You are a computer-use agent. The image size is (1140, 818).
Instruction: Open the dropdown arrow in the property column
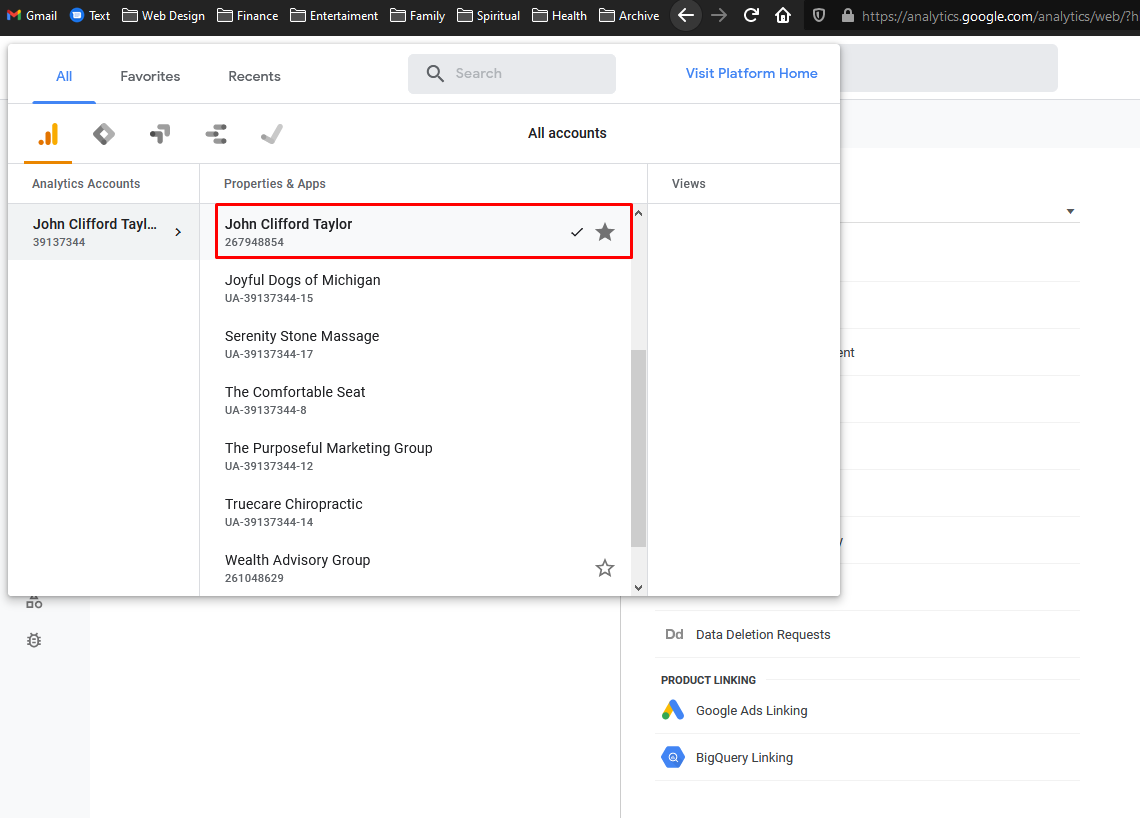pyautogui.click(x=1070, y=212)
